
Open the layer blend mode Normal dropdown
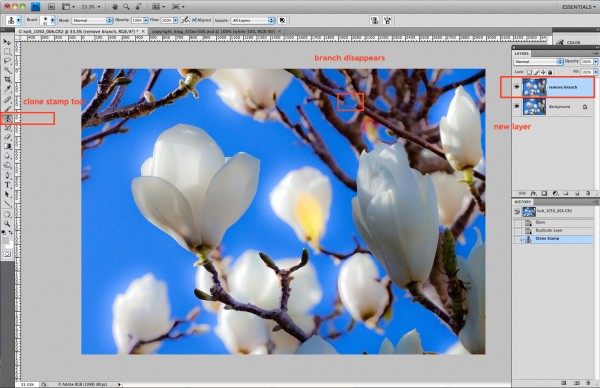click(538, 62)
